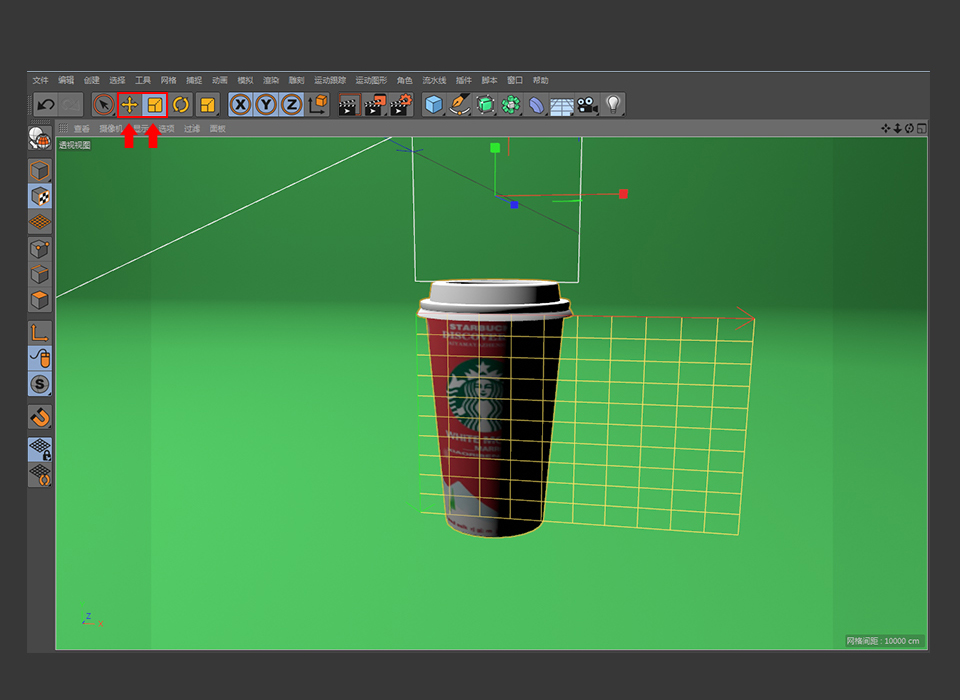Open the 选择 menu
960x700 pixels.
118,80
